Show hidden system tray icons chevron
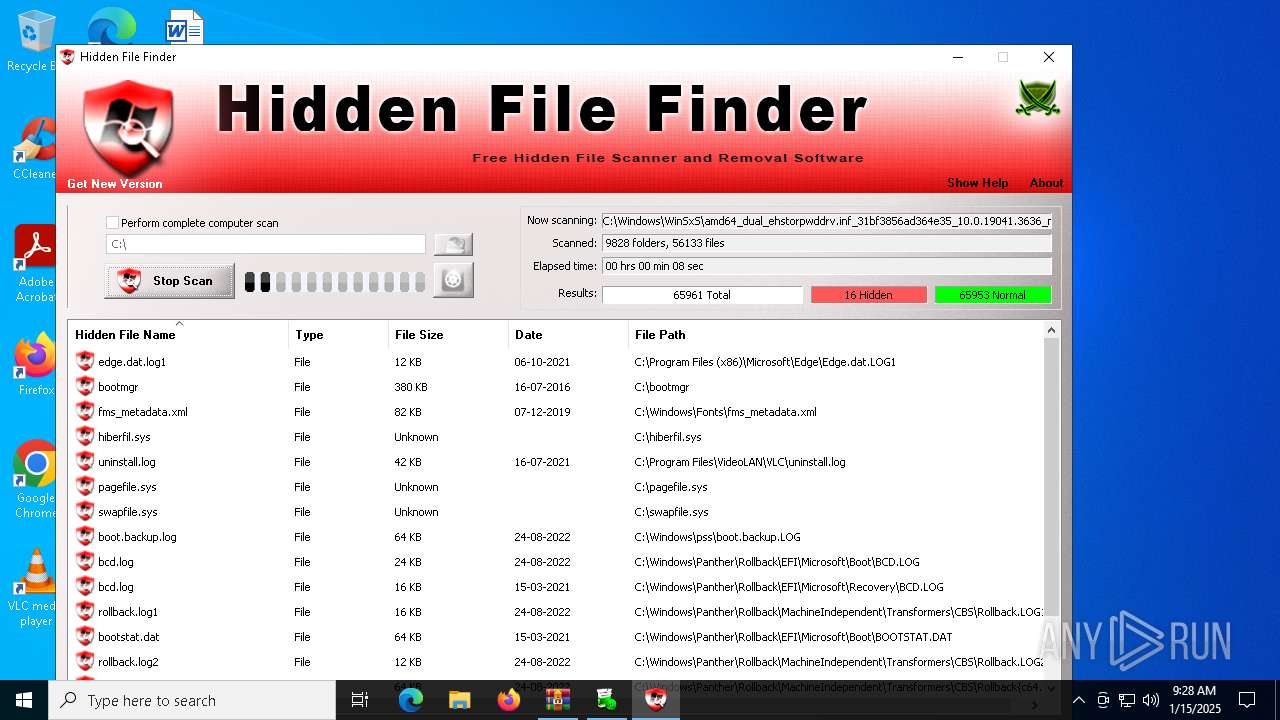 [1078, 700]
